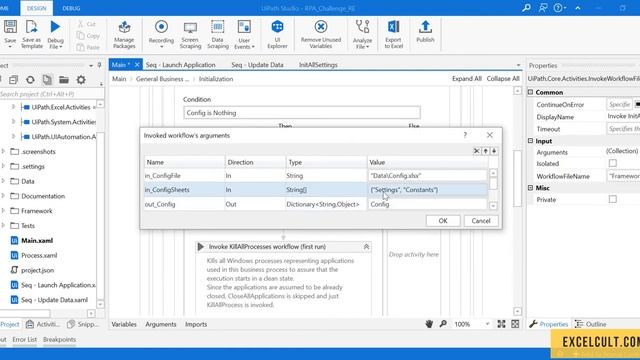Click refresh icon in project panel
Viewport: 640px width, 360px height.
(30, 80)
